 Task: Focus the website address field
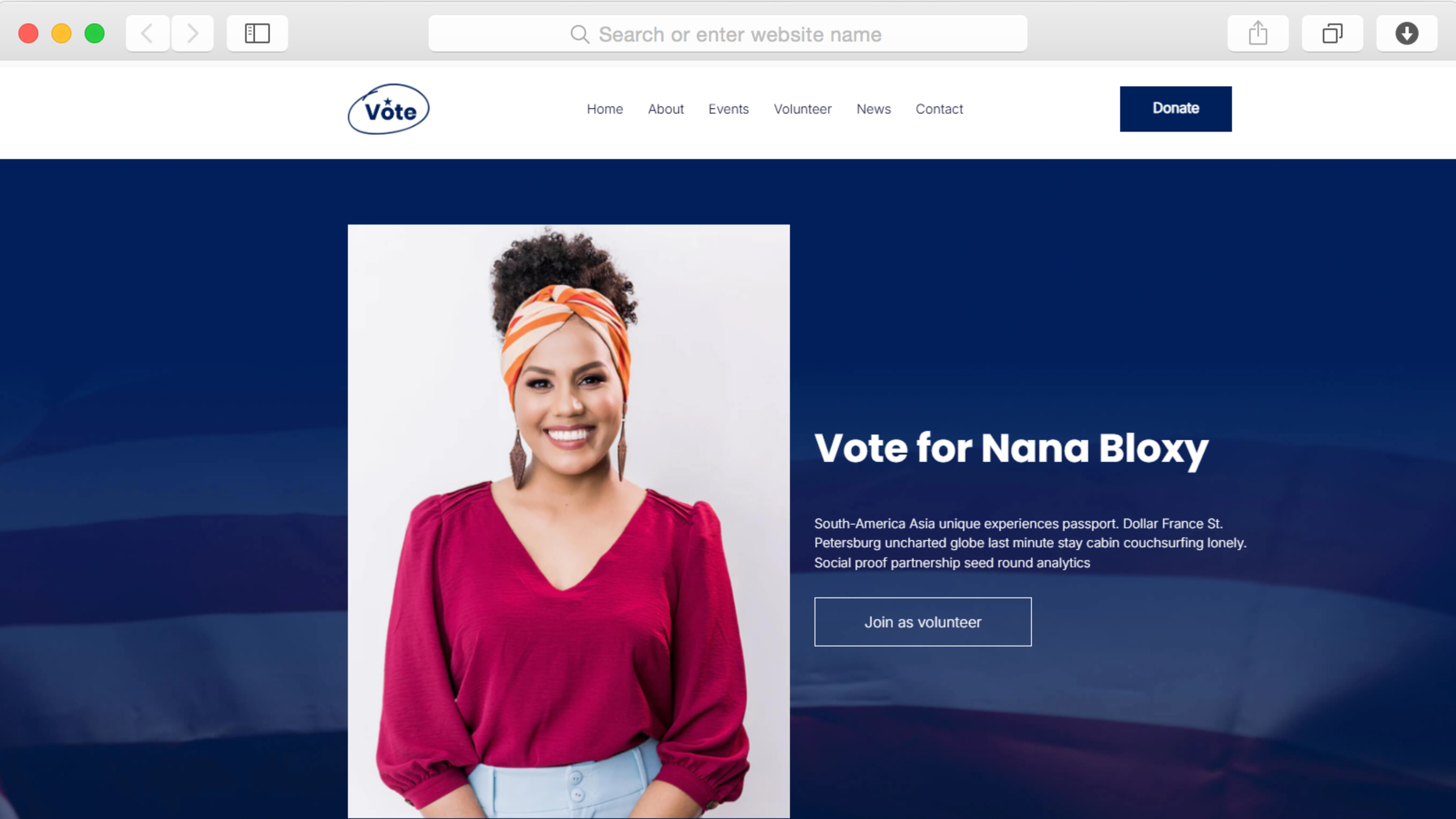tap(727, 34)
